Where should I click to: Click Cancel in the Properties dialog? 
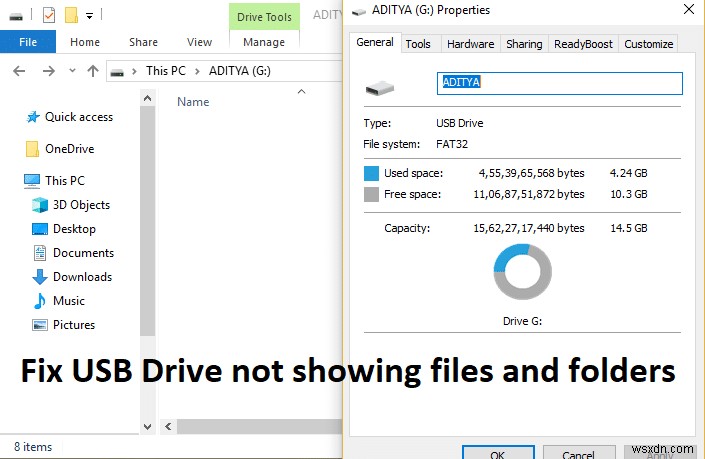point(579,452)
